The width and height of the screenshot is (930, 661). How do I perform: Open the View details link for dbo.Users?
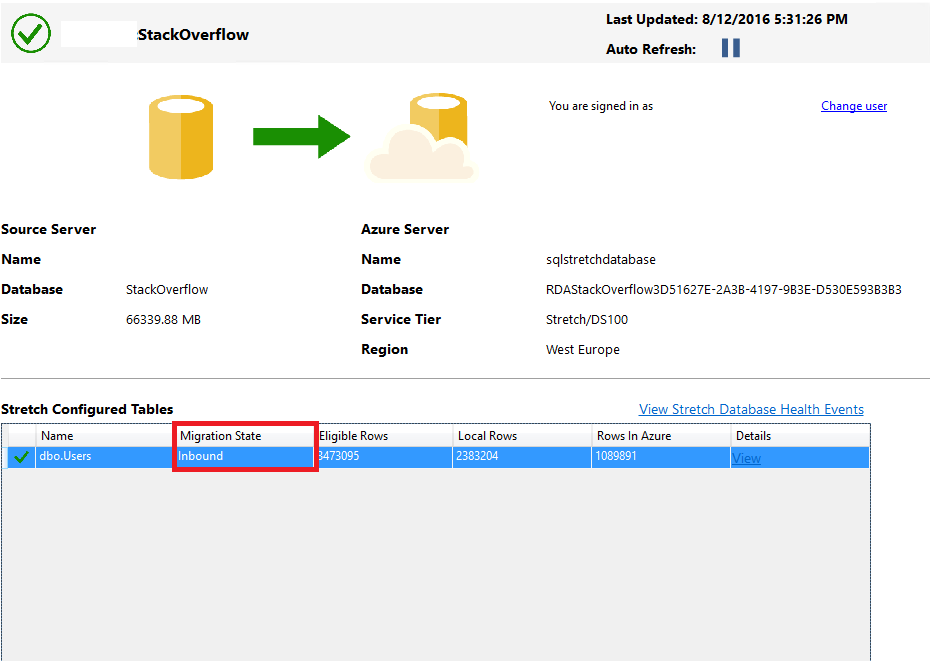click(x=746, y=458)
